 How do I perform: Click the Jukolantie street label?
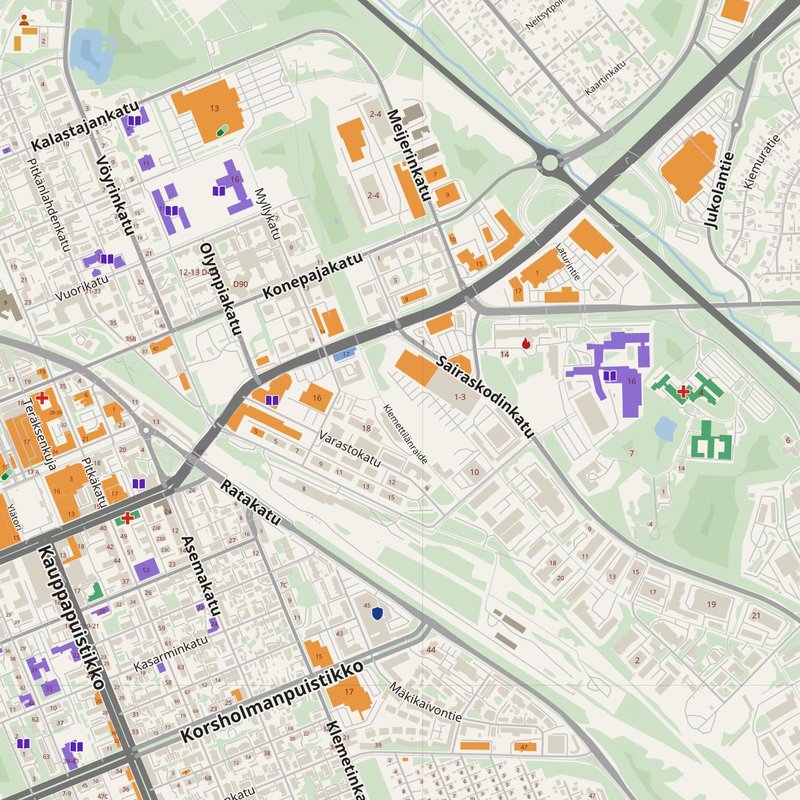coord(719,189)
